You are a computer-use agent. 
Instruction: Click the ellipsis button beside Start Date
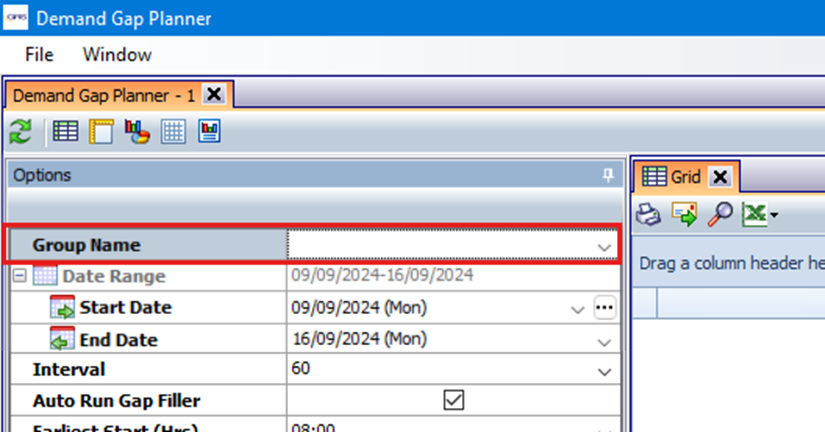(x=604, y=308)
